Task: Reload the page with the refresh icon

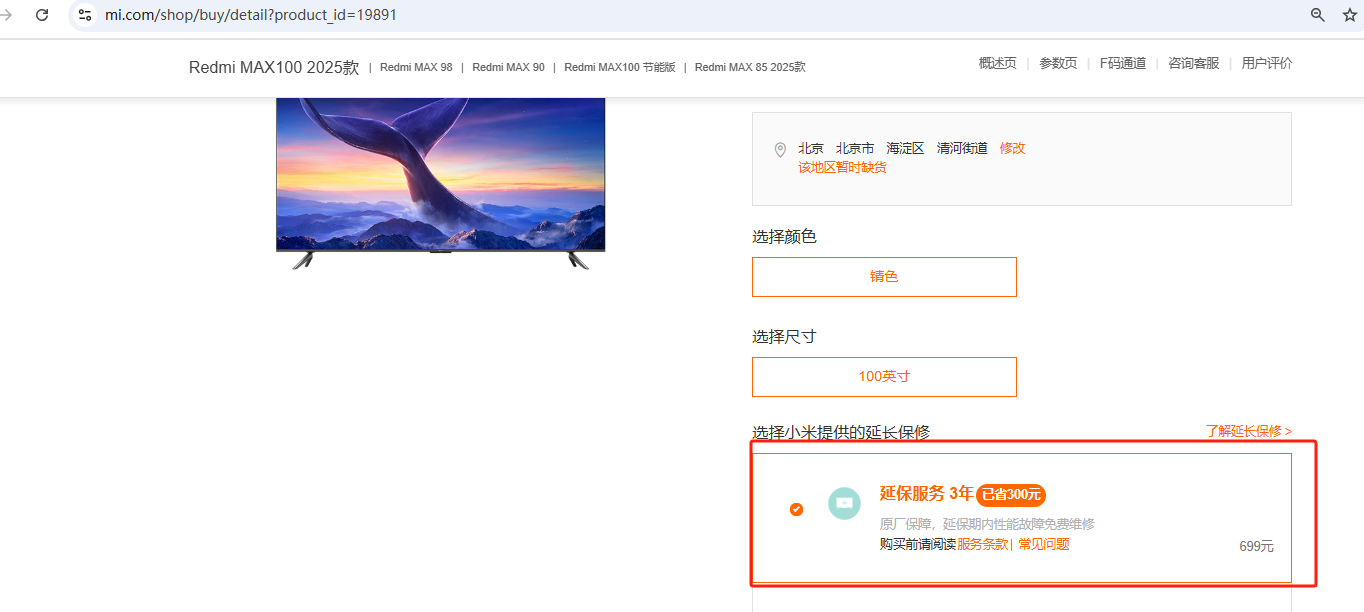Action: 42,15
